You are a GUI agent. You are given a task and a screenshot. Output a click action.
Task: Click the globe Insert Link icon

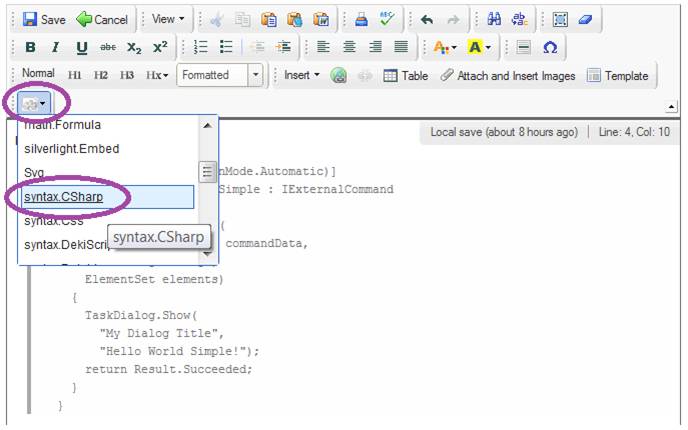pos(338,76)
